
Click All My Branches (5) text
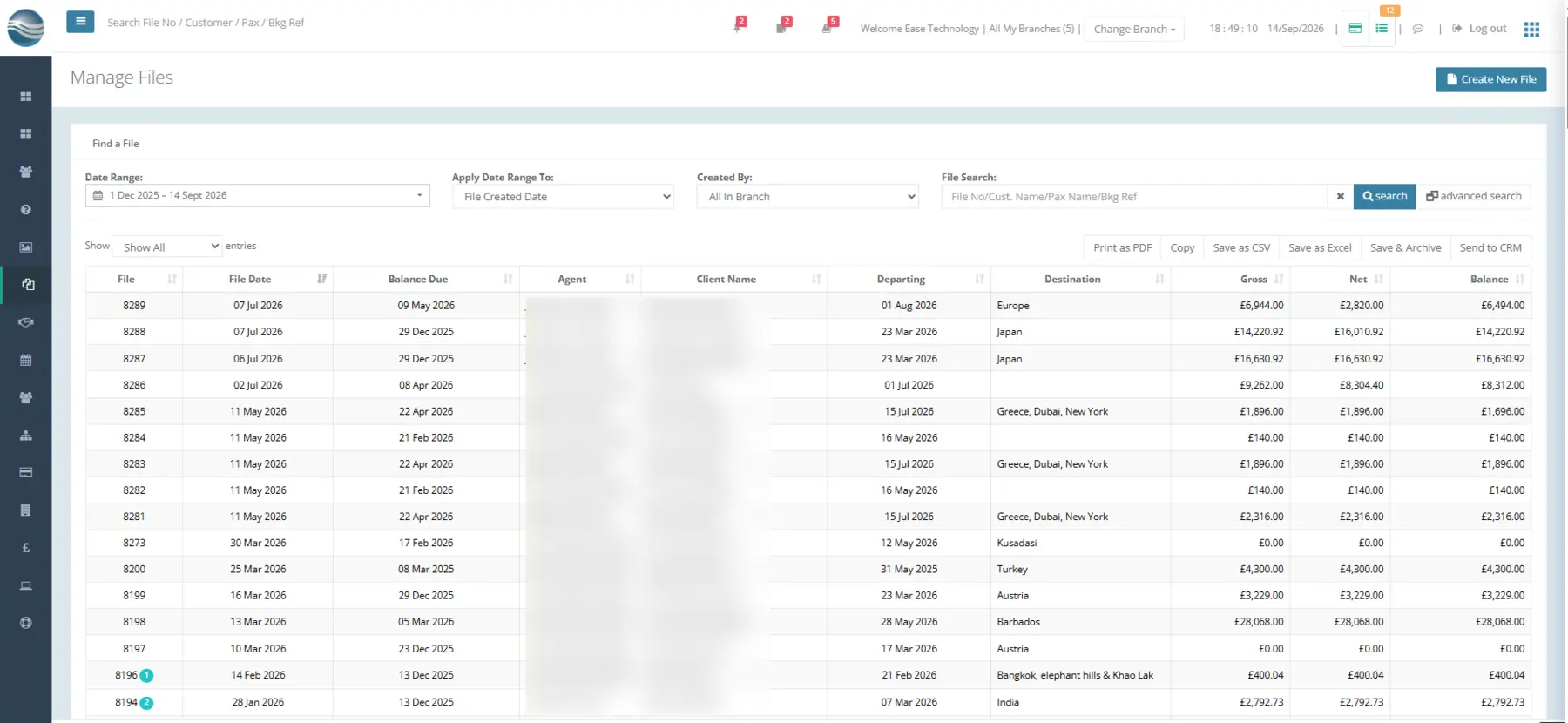point(1031,29)
